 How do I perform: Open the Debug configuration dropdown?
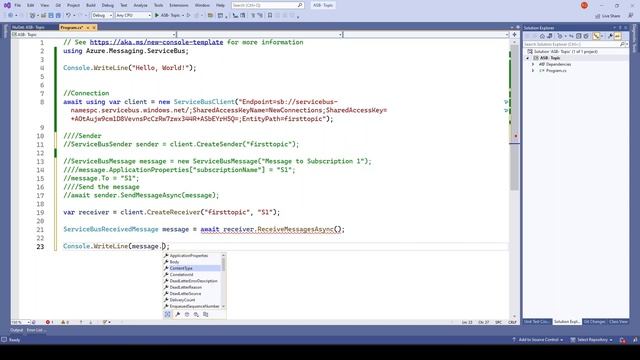[102, 15]
